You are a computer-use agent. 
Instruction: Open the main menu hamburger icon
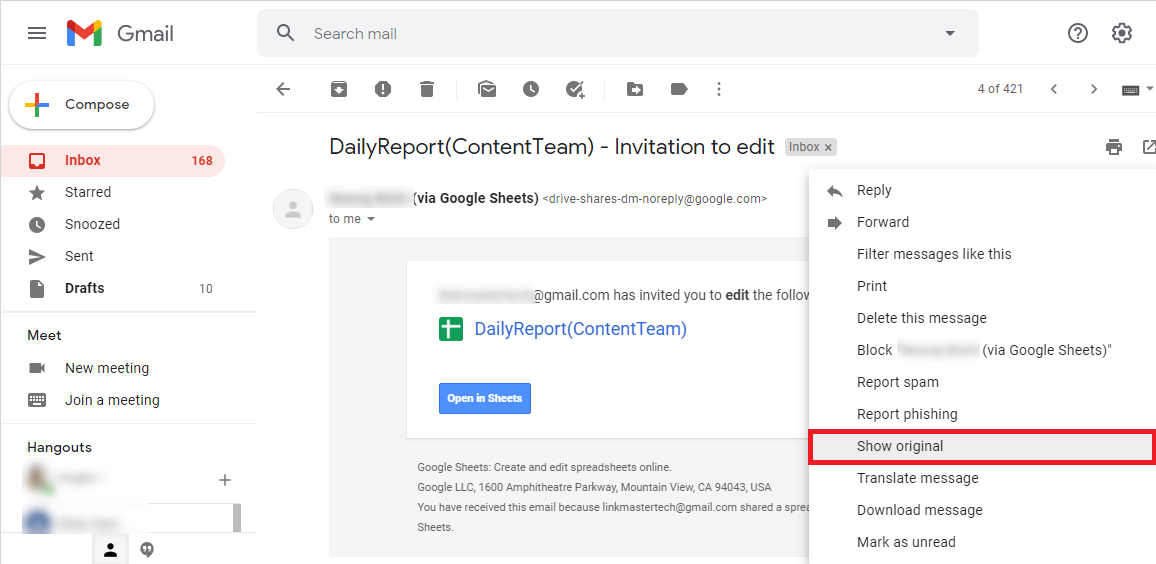click(x=37, y=33)
